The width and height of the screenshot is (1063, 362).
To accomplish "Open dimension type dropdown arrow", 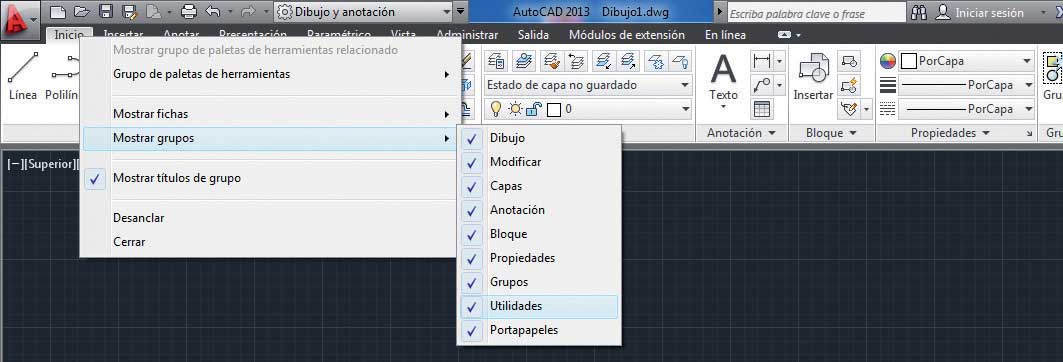I will click(779, 61).
